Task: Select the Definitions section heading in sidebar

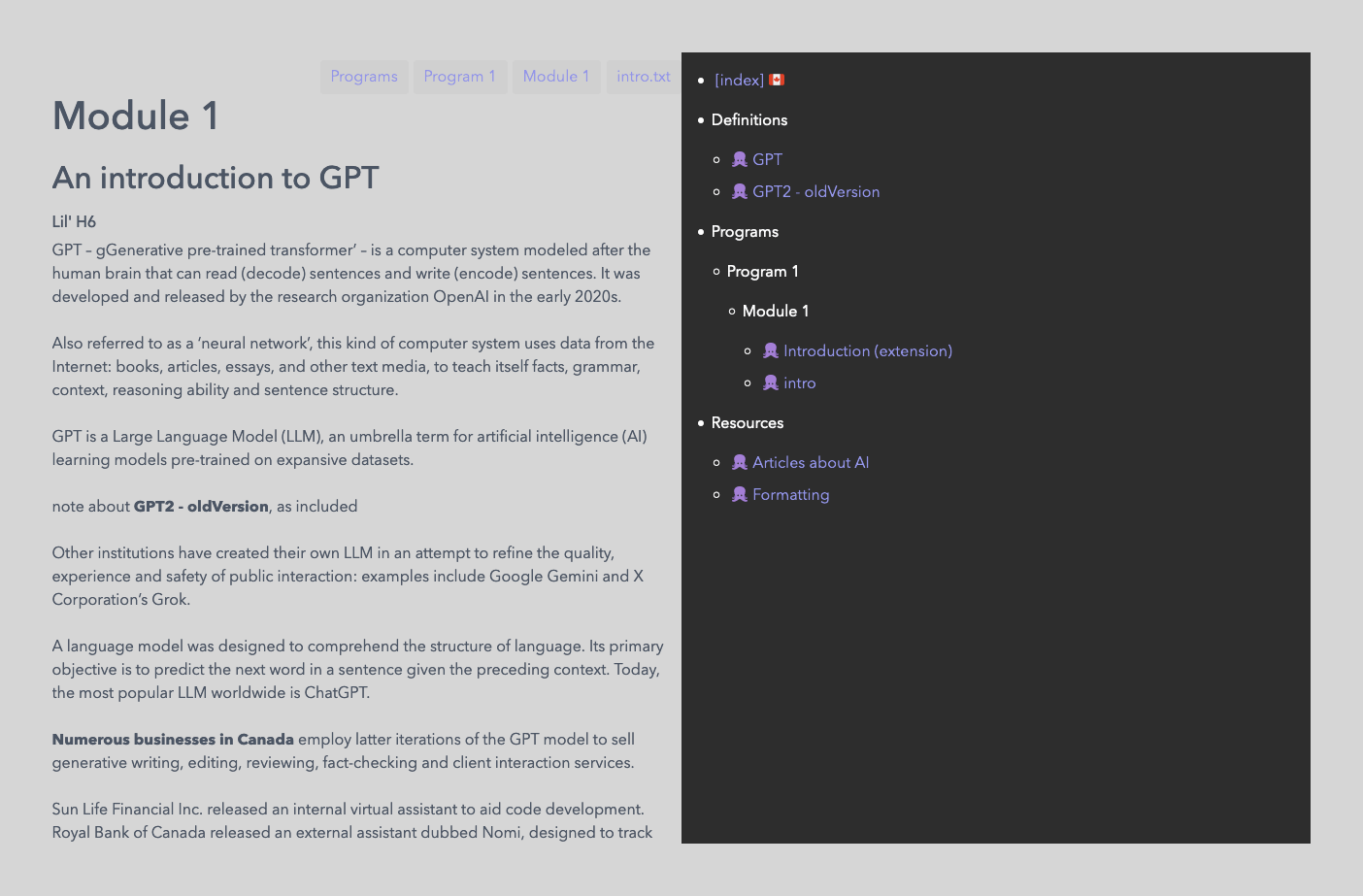Action: pyautogui.click(x=749, y=120)
